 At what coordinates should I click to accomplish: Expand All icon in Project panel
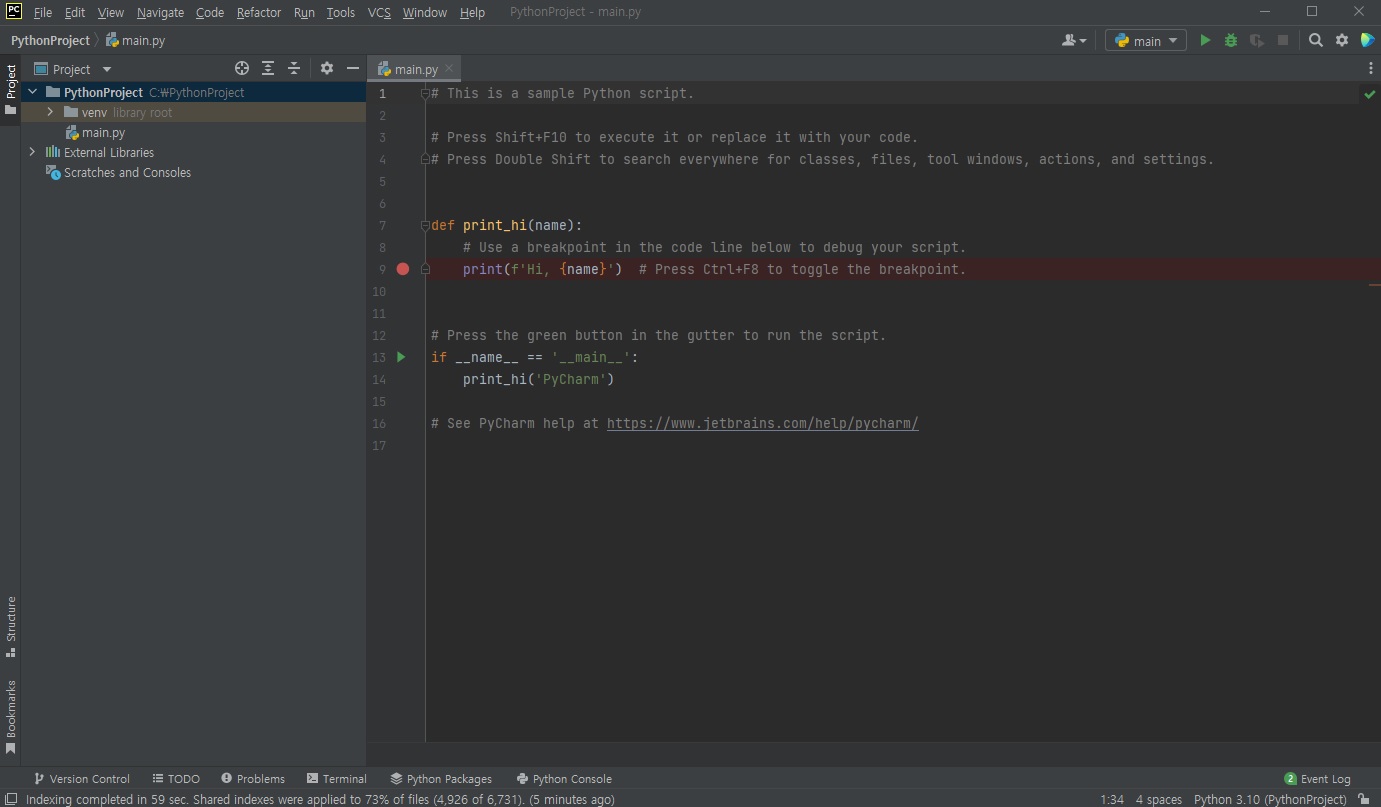pyautogui.click(x=268, y=69)
